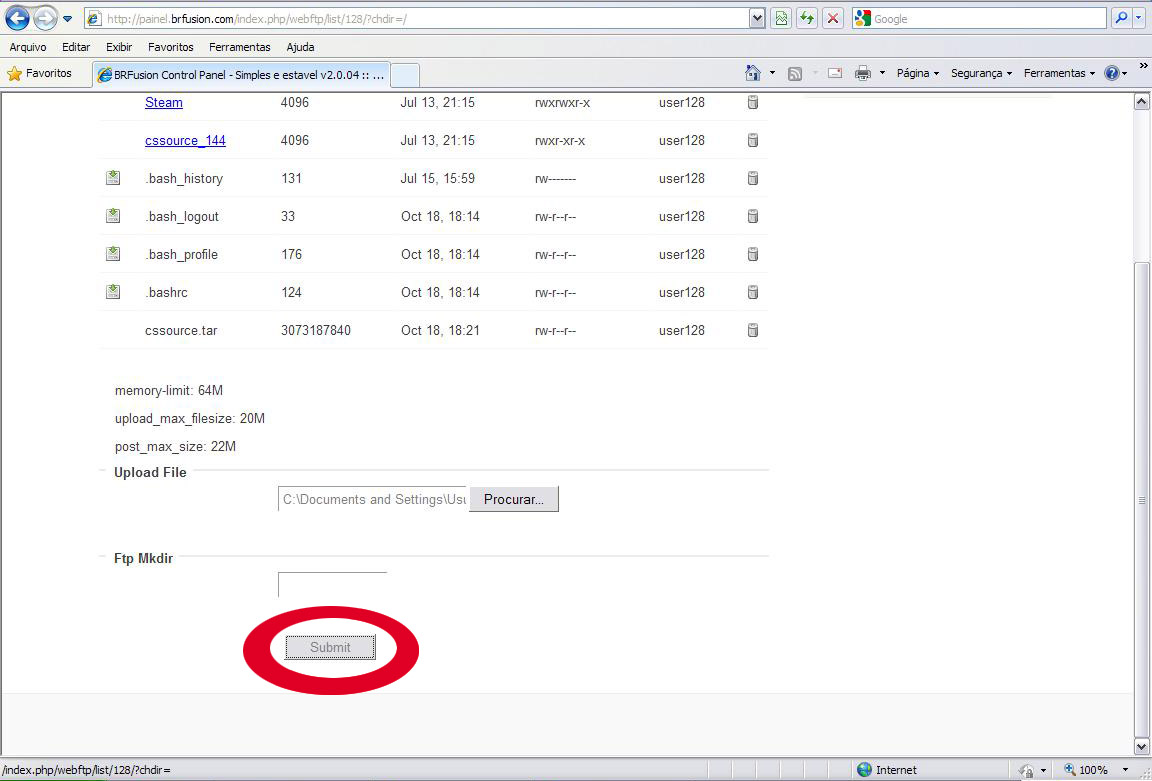Open the address bar history dropdown
The height and width of the screenshot is (781, 1152).
757,18
